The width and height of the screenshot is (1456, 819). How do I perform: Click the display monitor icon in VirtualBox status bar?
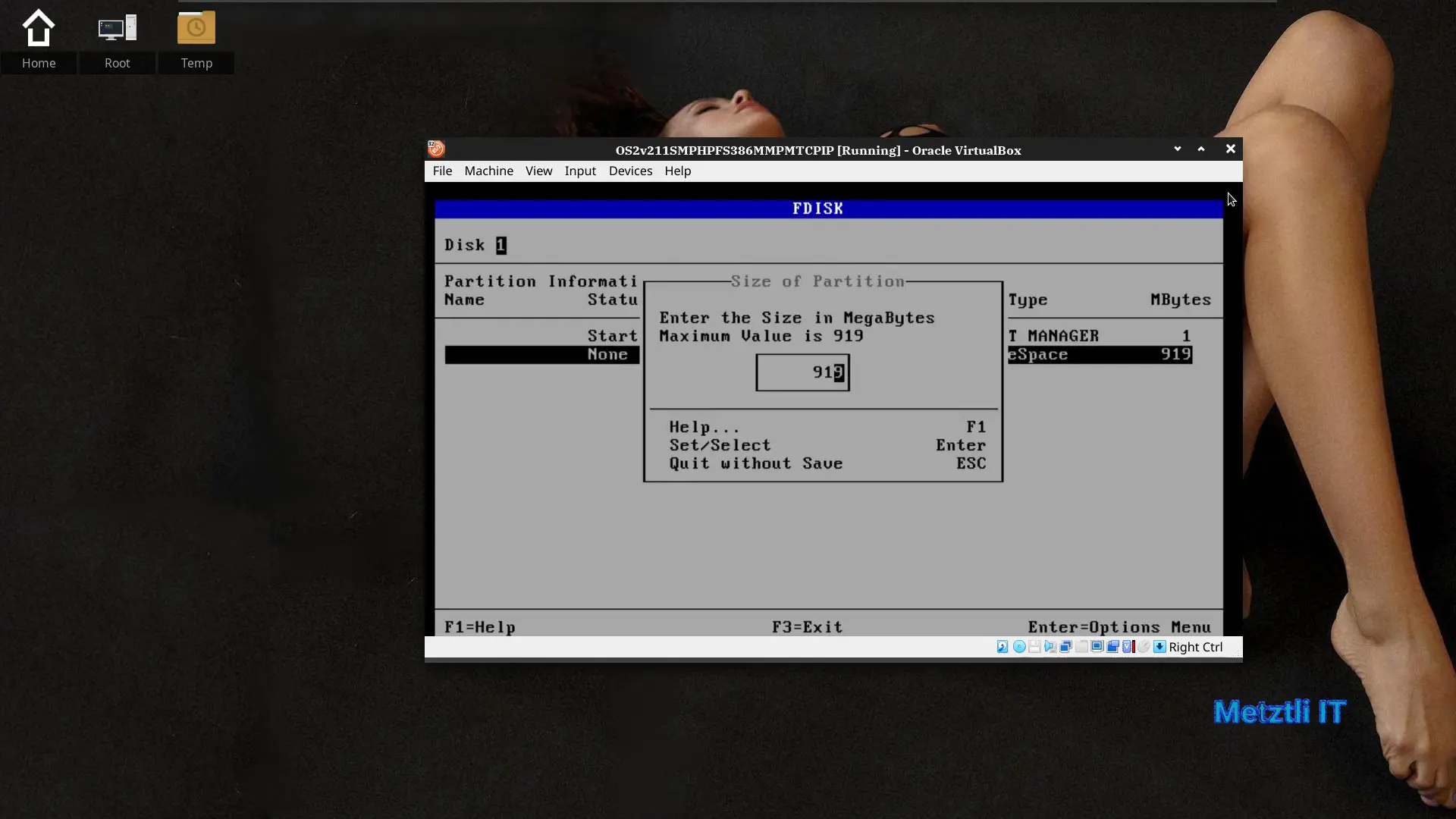pos(1097,647)
